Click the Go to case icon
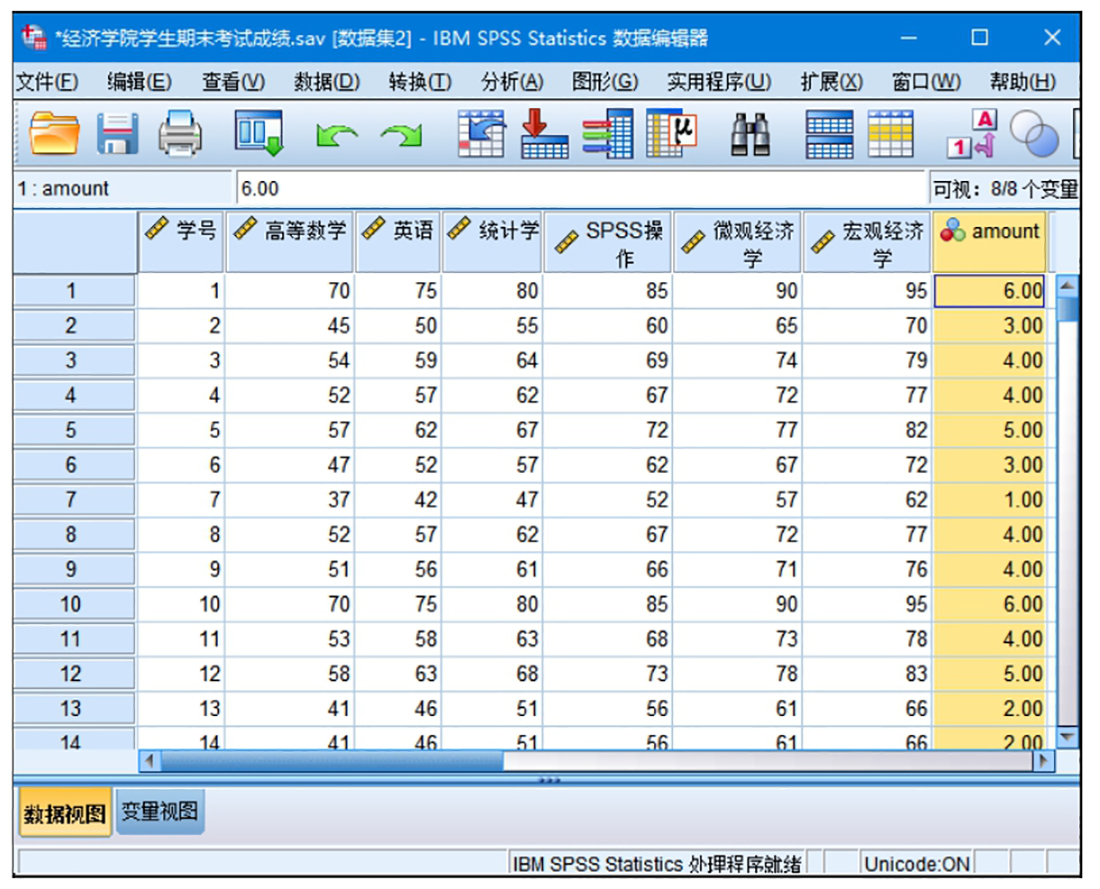Image resolution: width=1100 pixels, height=889 pixels. (481, 133)
